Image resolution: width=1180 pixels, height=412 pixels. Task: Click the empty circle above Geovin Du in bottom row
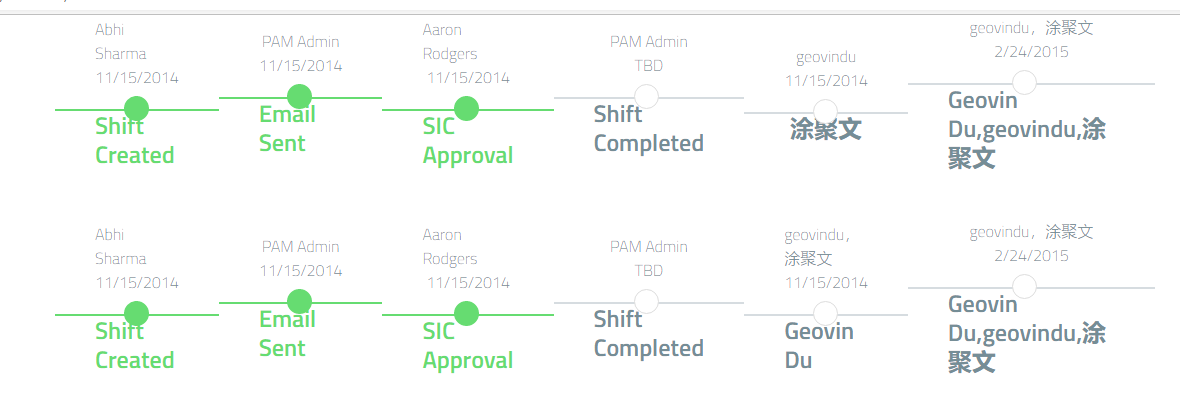coord(825,313)
